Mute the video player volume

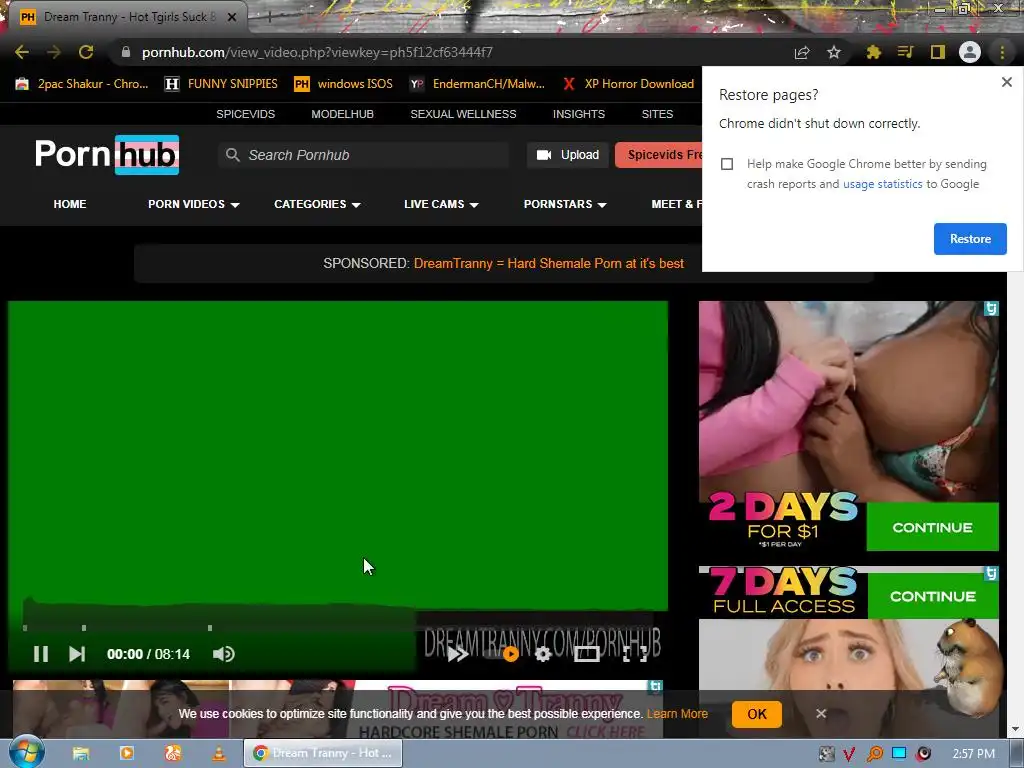[x=223, y=654]
